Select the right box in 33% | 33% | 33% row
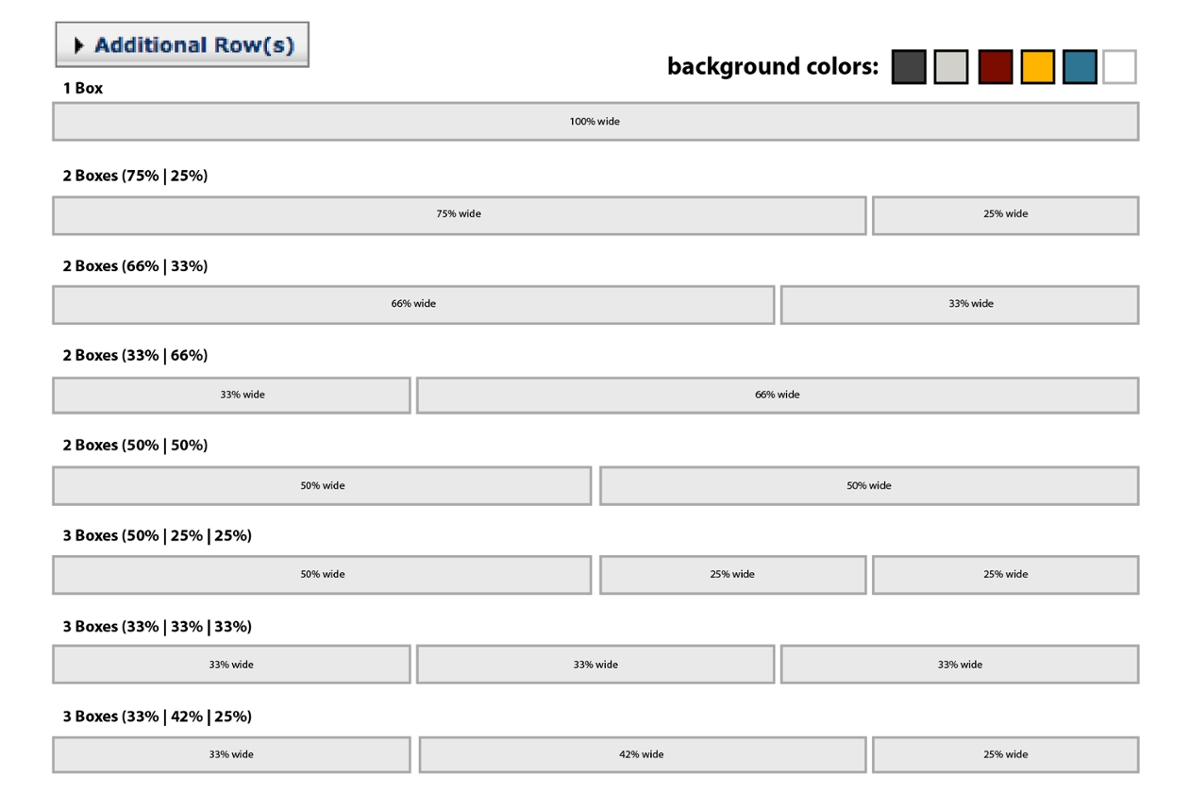The height and width of the screenshot is (793, 1189). (x=960, y=664)
